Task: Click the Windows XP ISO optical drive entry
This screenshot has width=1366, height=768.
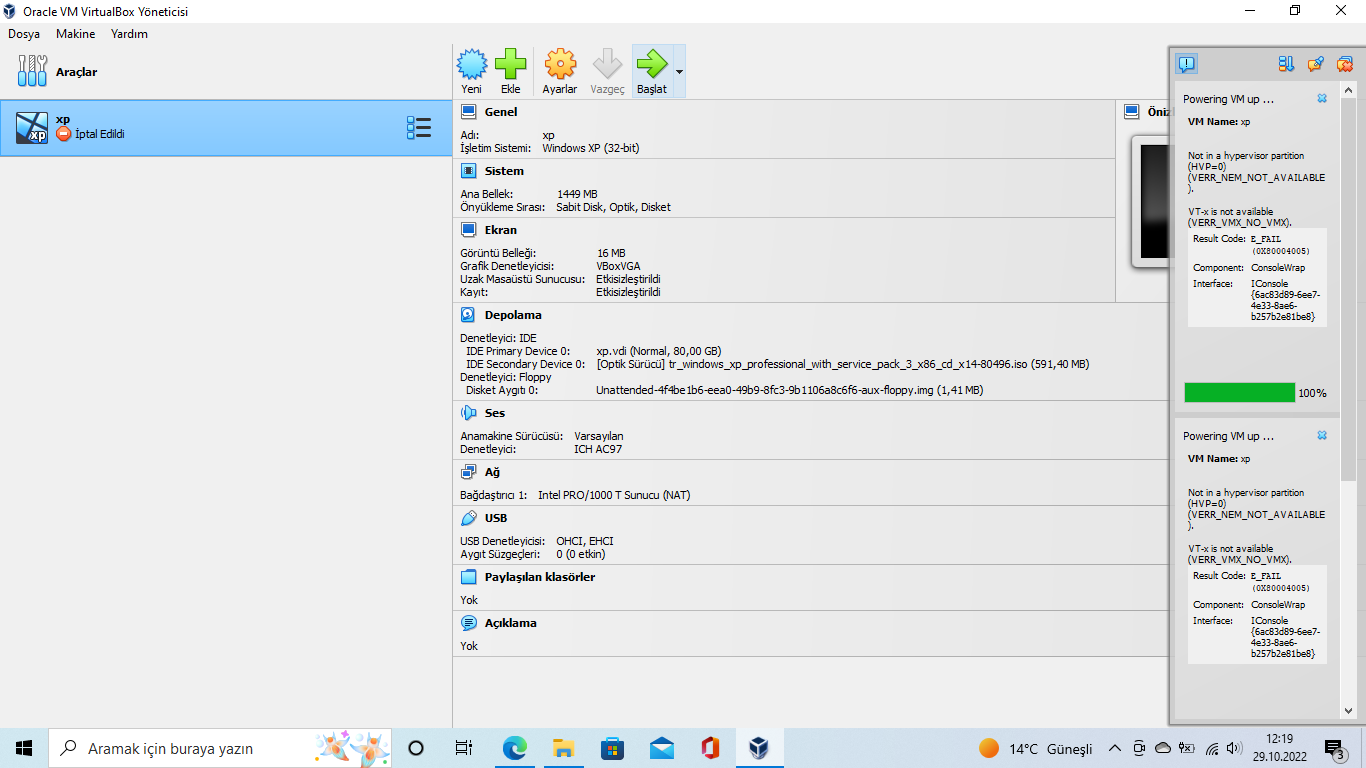Action: pyautogui.click(x=843, y=364)
